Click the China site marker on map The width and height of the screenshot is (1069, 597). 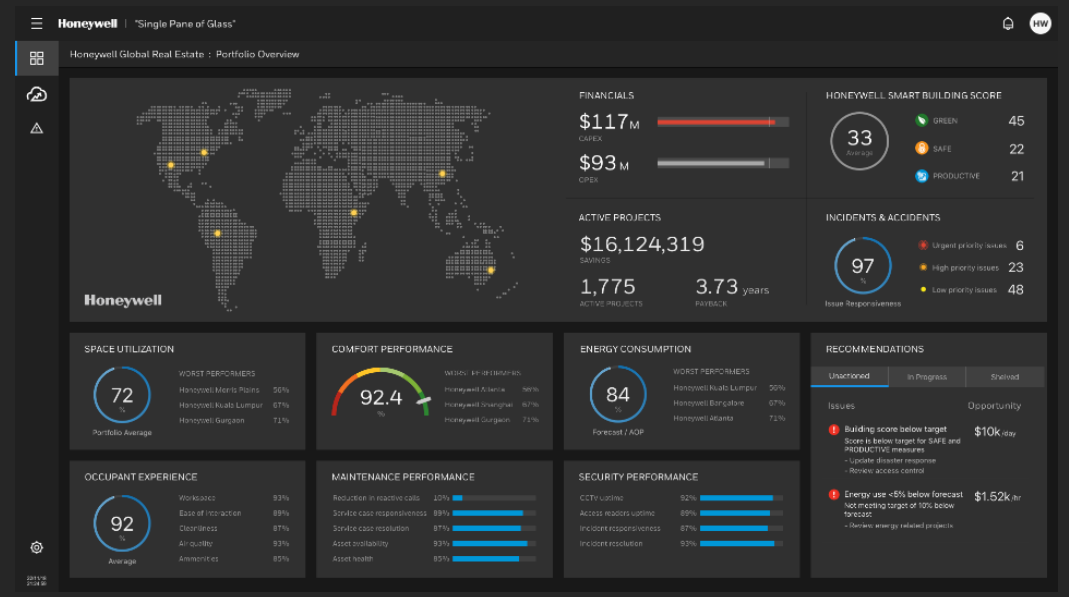(442, 174)
